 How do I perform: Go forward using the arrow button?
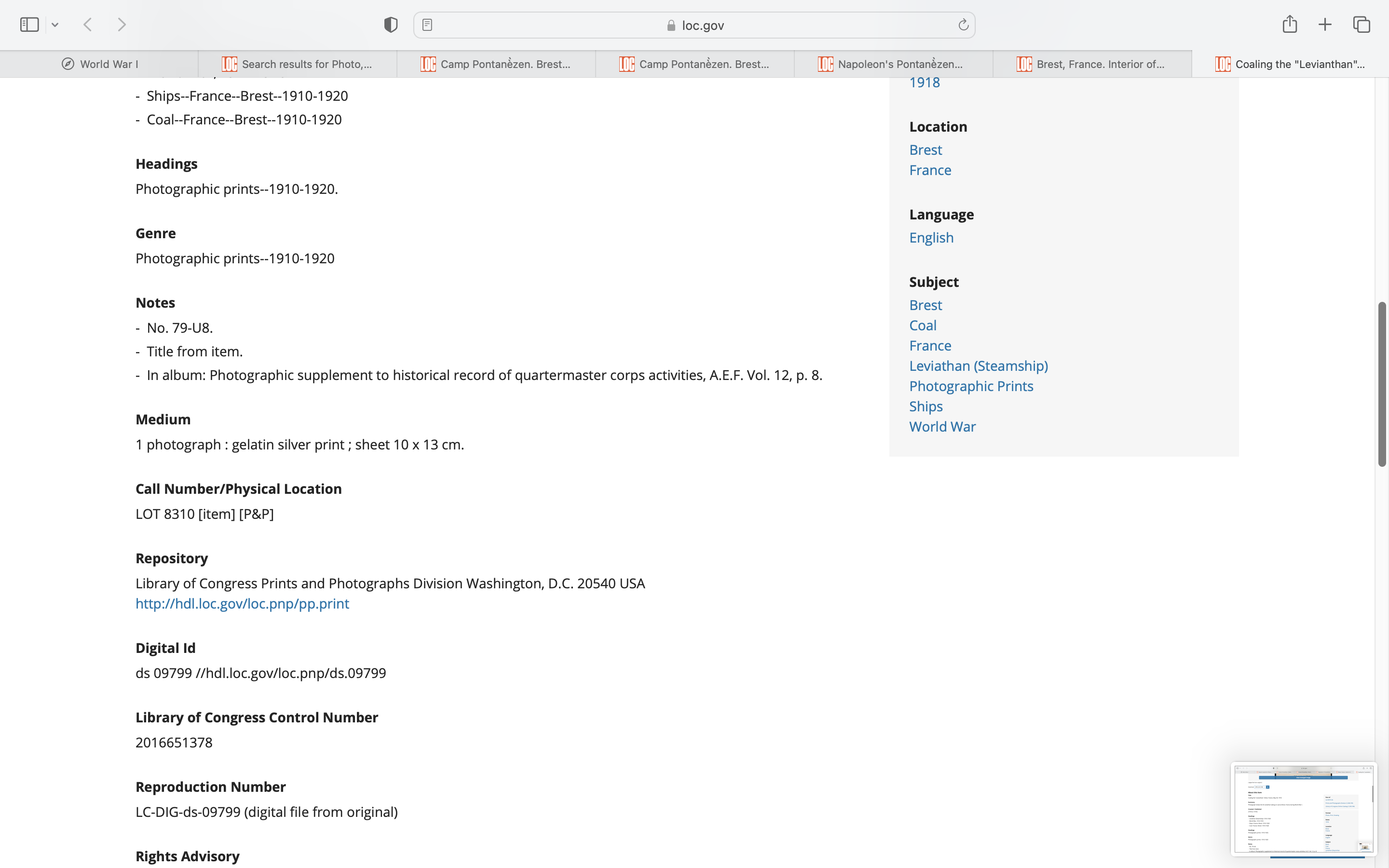(122, 25)
